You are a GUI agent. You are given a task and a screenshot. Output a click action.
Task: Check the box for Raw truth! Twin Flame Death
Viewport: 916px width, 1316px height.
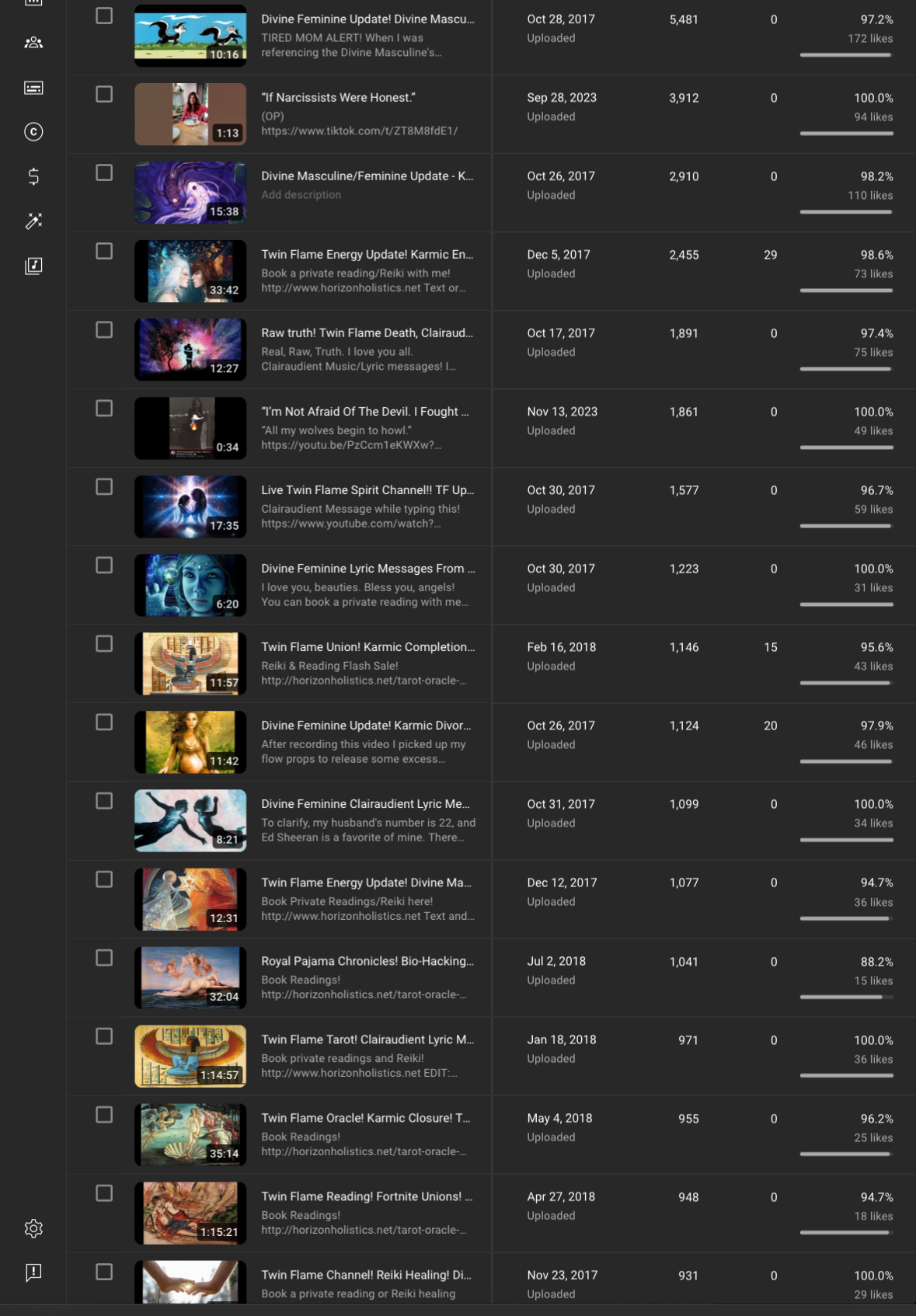(x=104, y=329)
